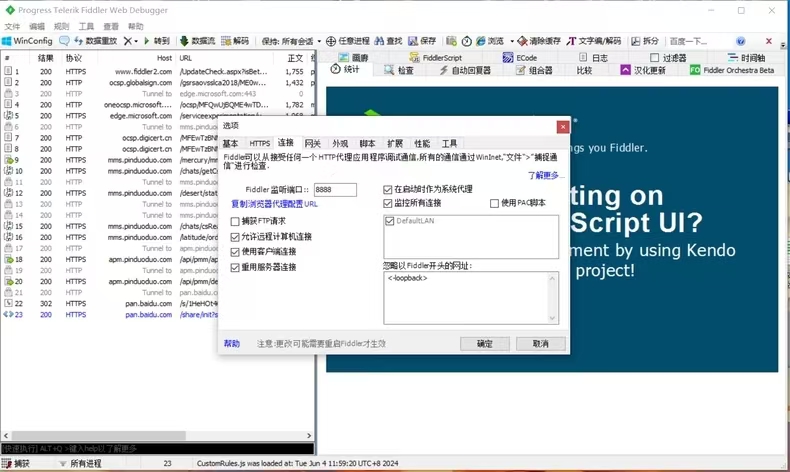
Task: Click the 任意进程 target icon
Action: coord(331,41)
